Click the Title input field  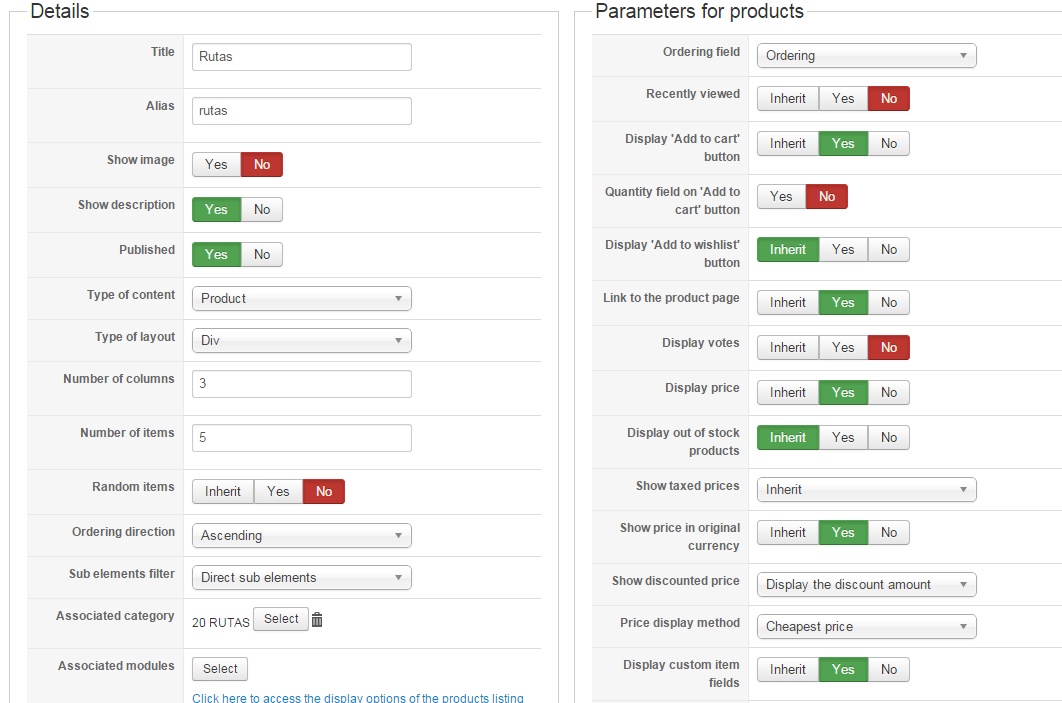pyautogui.click(x=301, y=57)
